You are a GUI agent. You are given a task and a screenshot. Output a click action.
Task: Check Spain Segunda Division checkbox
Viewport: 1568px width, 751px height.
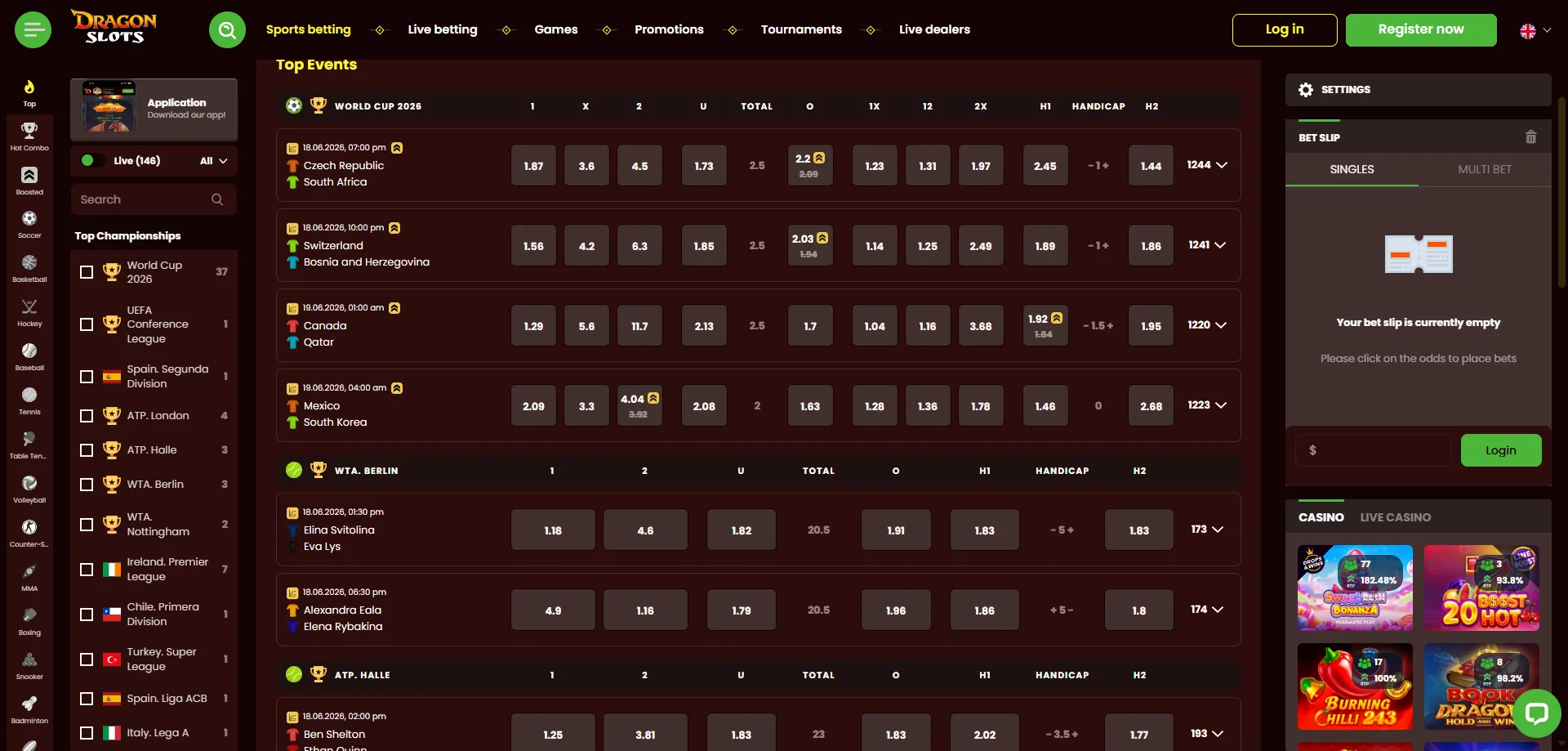pyautogui.click(x=87, y=377)
